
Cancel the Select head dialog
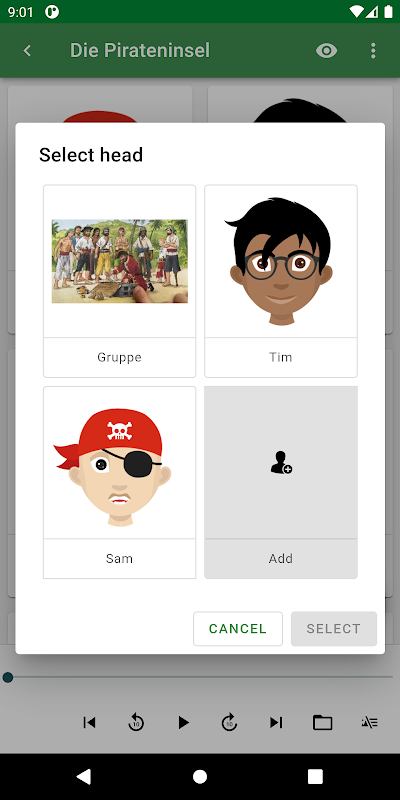pos(238,629)
